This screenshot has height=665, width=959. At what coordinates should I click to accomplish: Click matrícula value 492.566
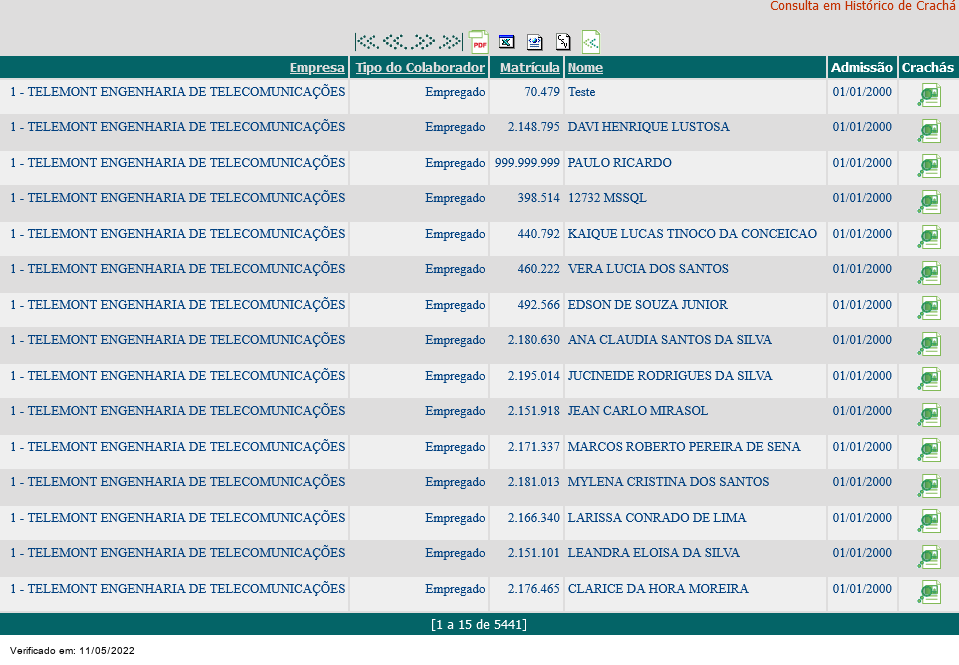(538, 305)
